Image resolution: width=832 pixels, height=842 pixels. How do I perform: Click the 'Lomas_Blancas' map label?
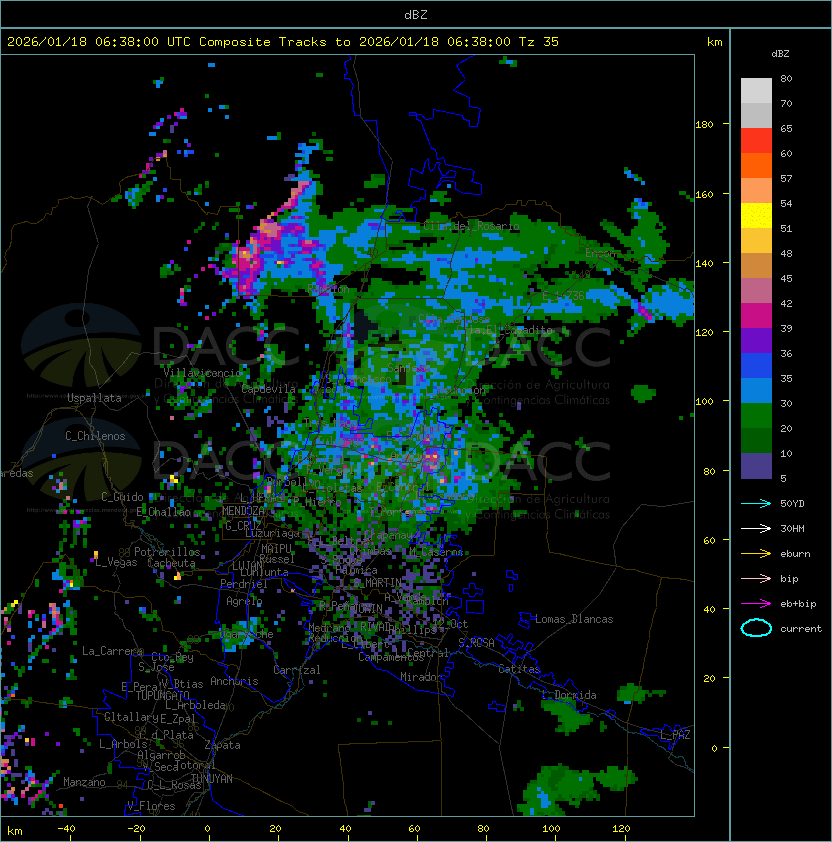[574, 619]
